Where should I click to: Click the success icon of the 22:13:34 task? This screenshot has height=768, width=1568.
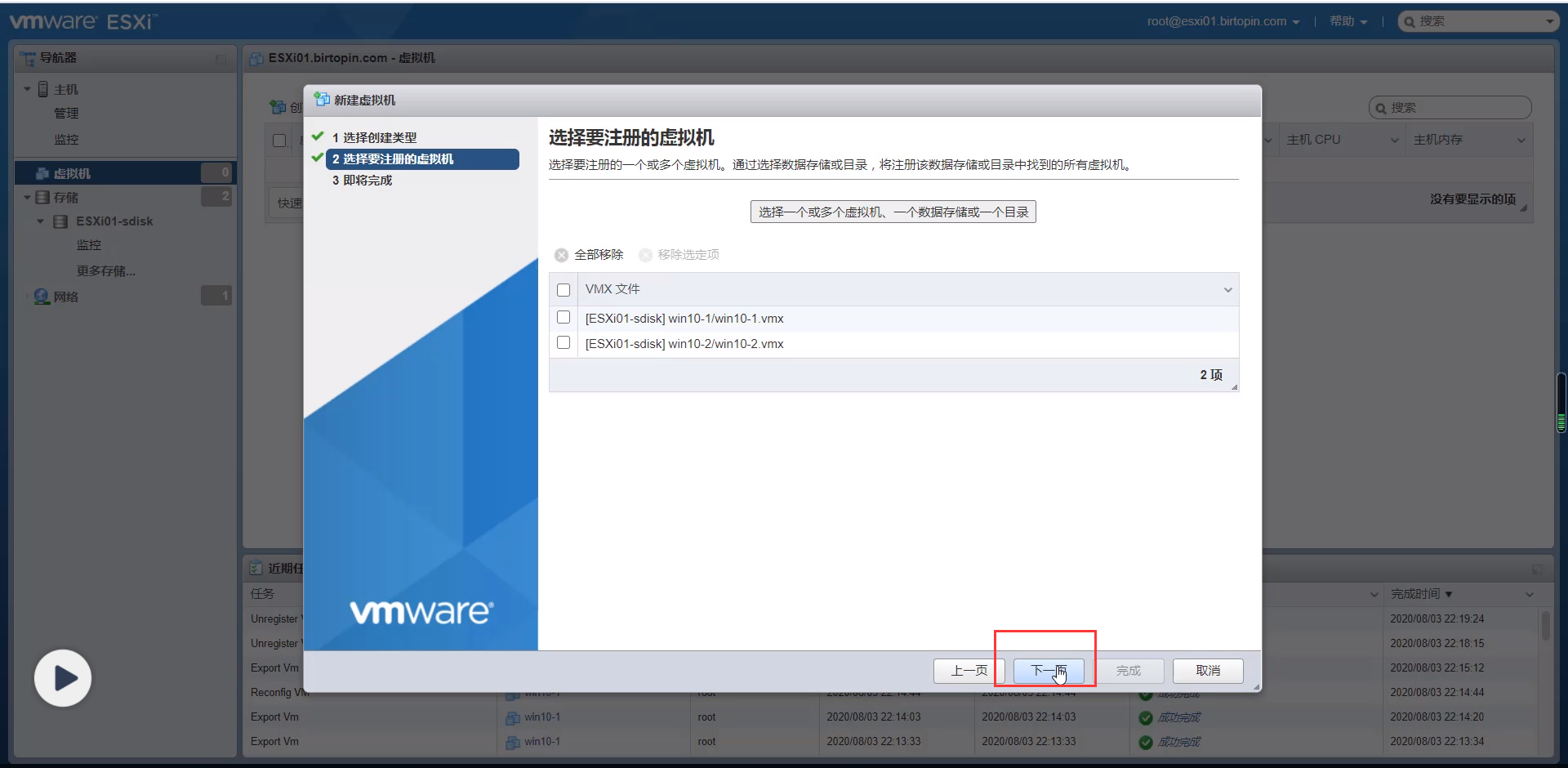(x=1146, y=742)
